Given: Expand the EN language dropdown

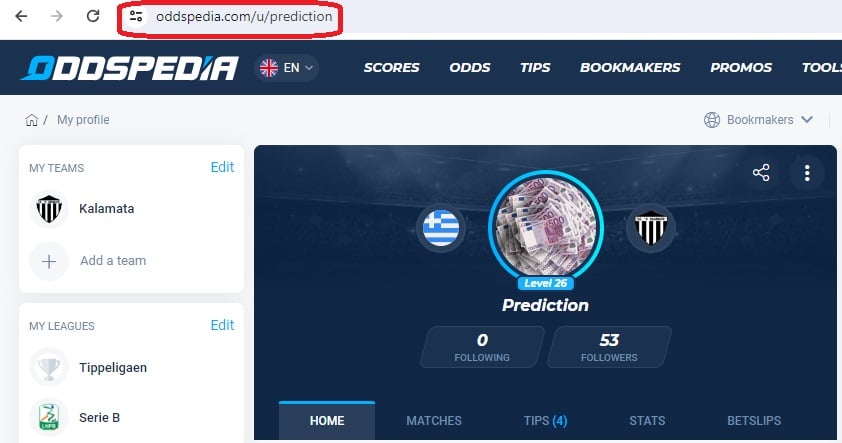Looking at the screenshot, I should [x=286, y=68].
